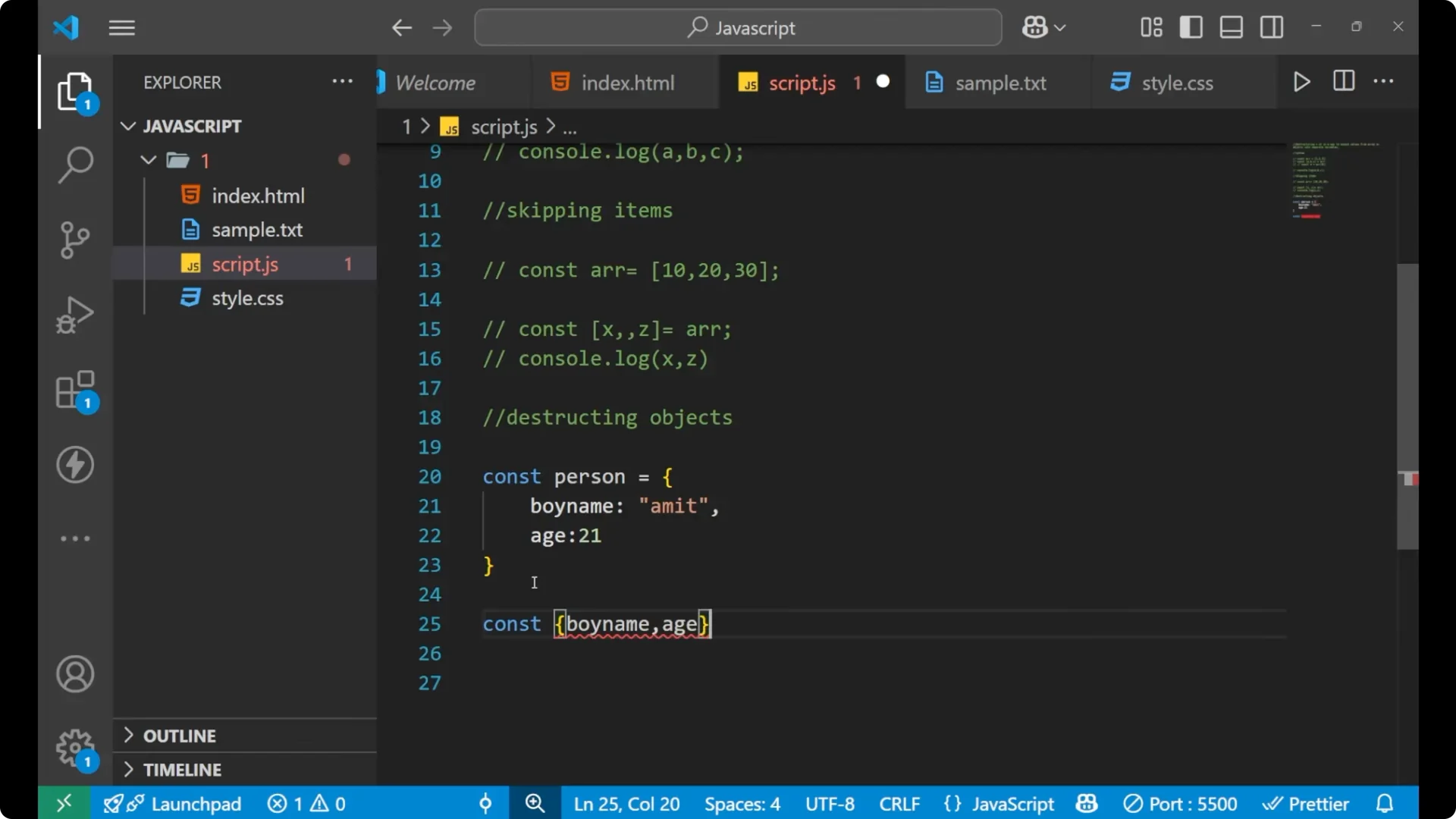Open the Explorer sidebar icon
The width and height of the screenshot is (1456, 819).
[75, 90]
